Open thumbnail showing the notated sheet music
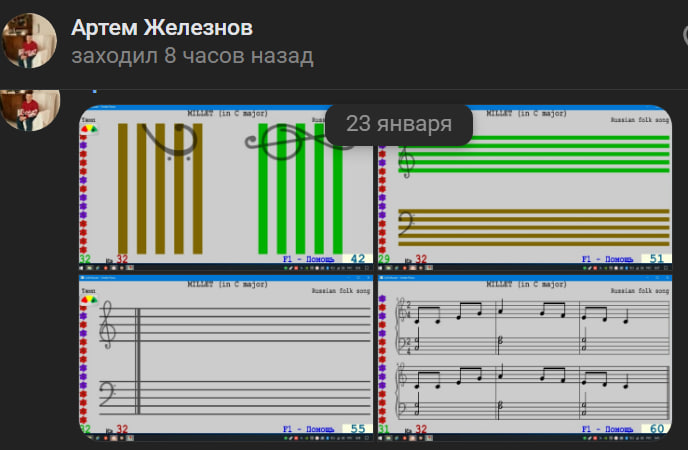 tap(524, 358)
